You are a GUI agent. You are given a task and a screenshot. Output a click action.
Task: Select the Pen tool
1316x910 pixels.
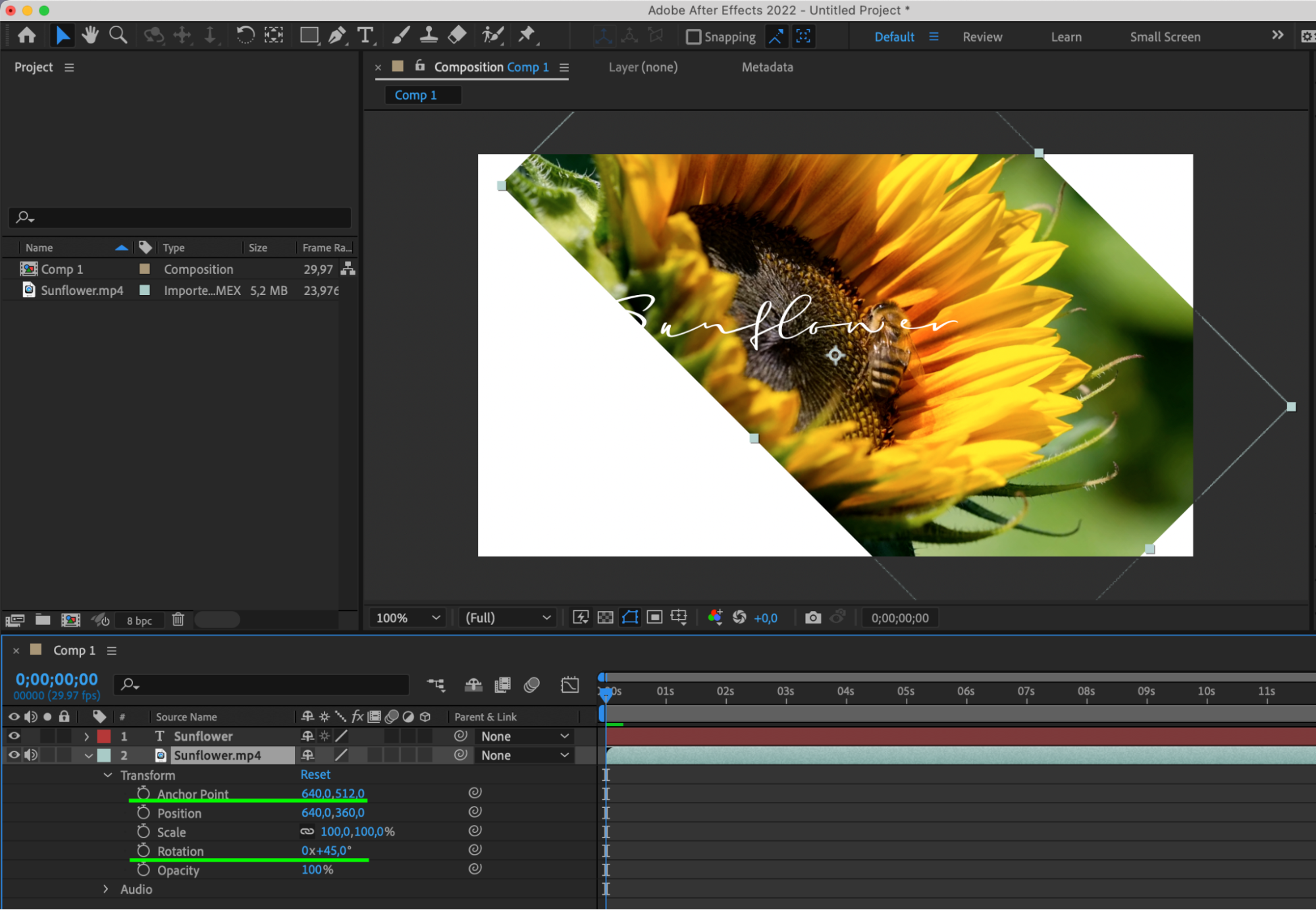(x=336, y=36)
